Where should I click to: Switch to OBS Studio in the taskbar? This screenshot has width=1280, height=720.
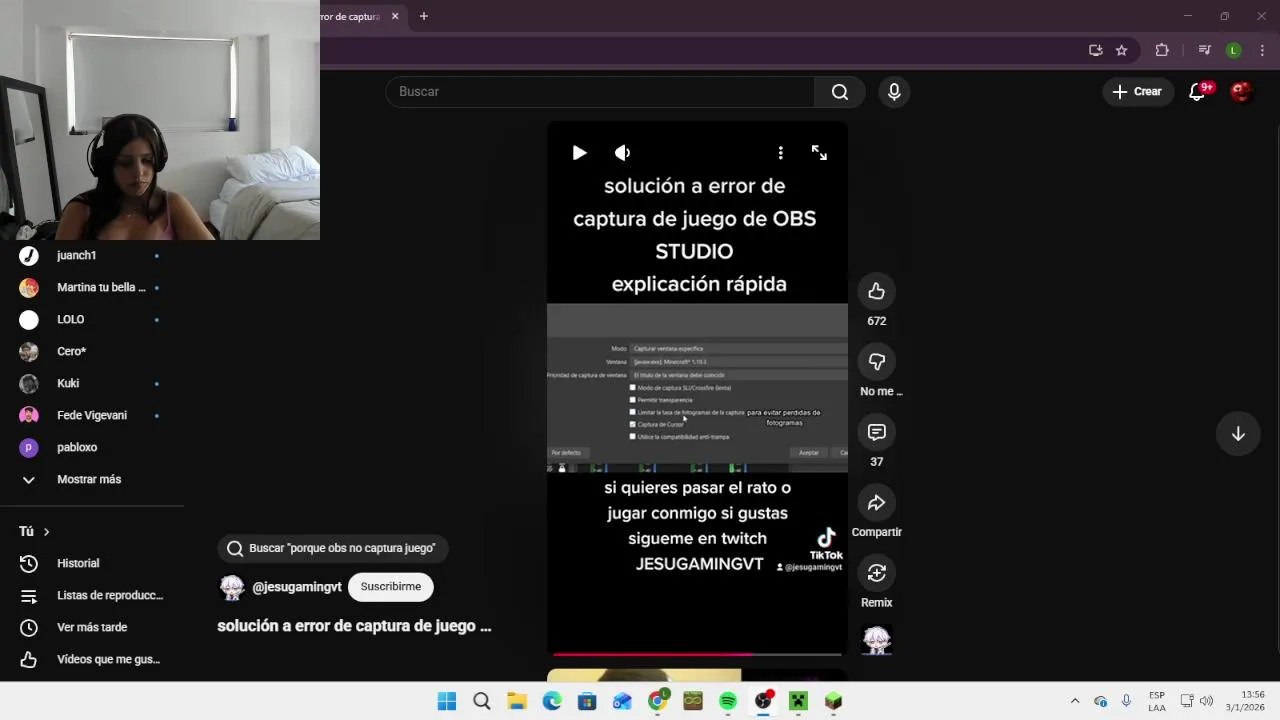click(x=763, y=701)
